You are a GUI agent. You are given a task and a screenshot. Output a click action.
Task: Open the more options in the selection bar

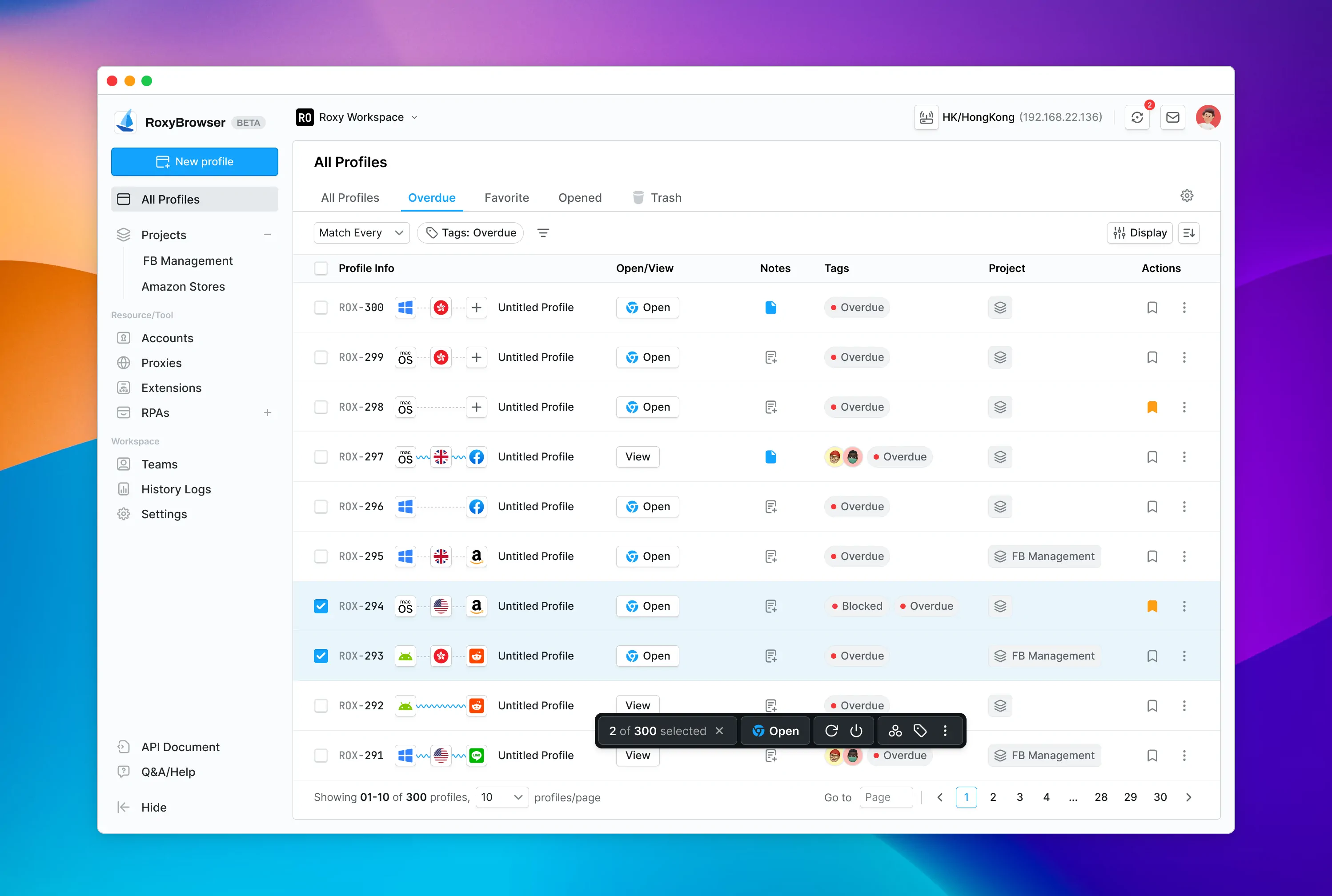945,731
